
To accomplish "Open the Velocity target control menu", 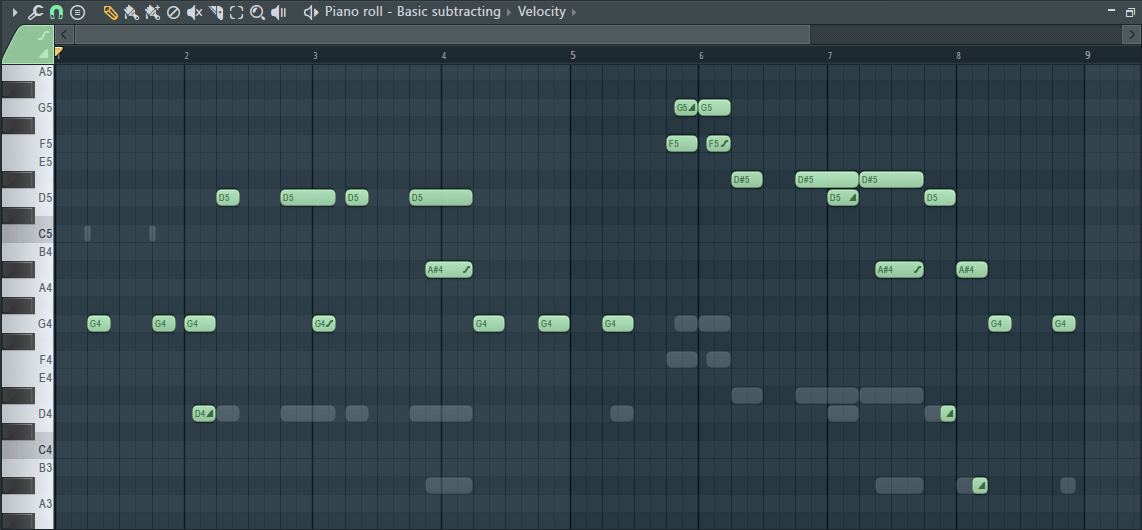I will [x=541, y=12].
